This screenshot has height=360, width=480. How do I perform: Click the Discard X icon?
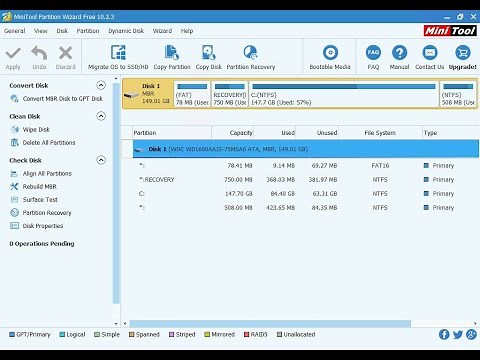[65, 53]
